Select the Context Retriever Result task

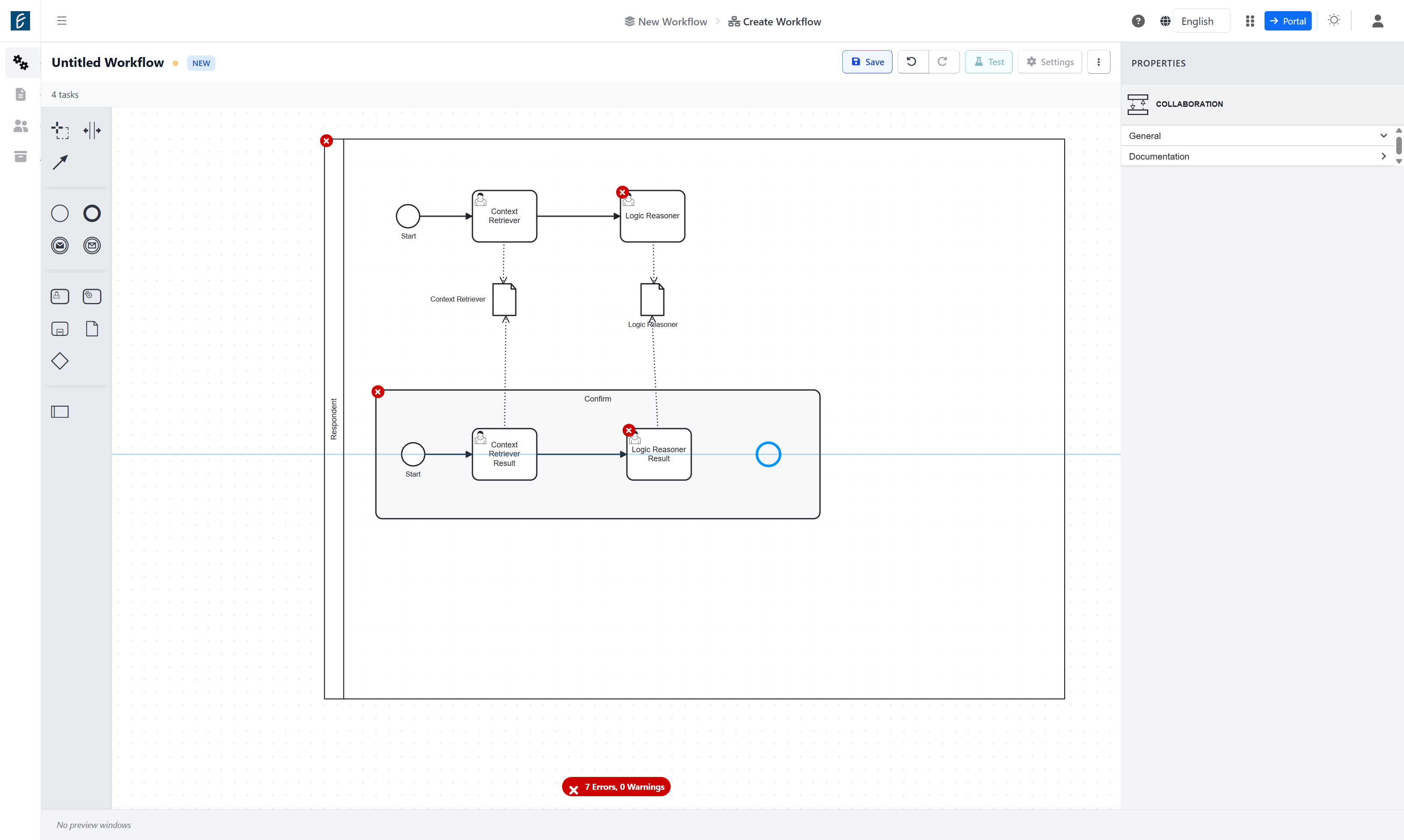[505, 454]
